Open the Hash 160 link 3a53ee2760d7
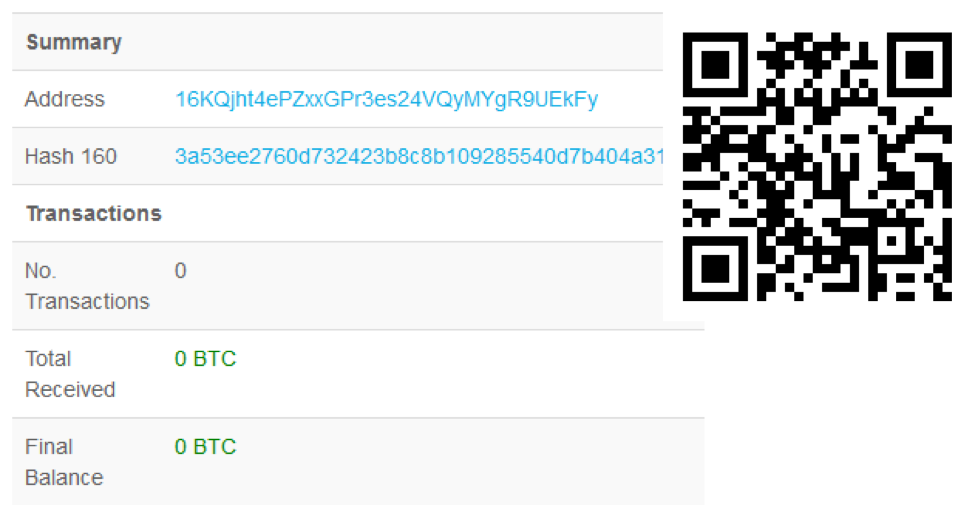The image size is (974, 518). pyautogui.click(x=419, y=157)
